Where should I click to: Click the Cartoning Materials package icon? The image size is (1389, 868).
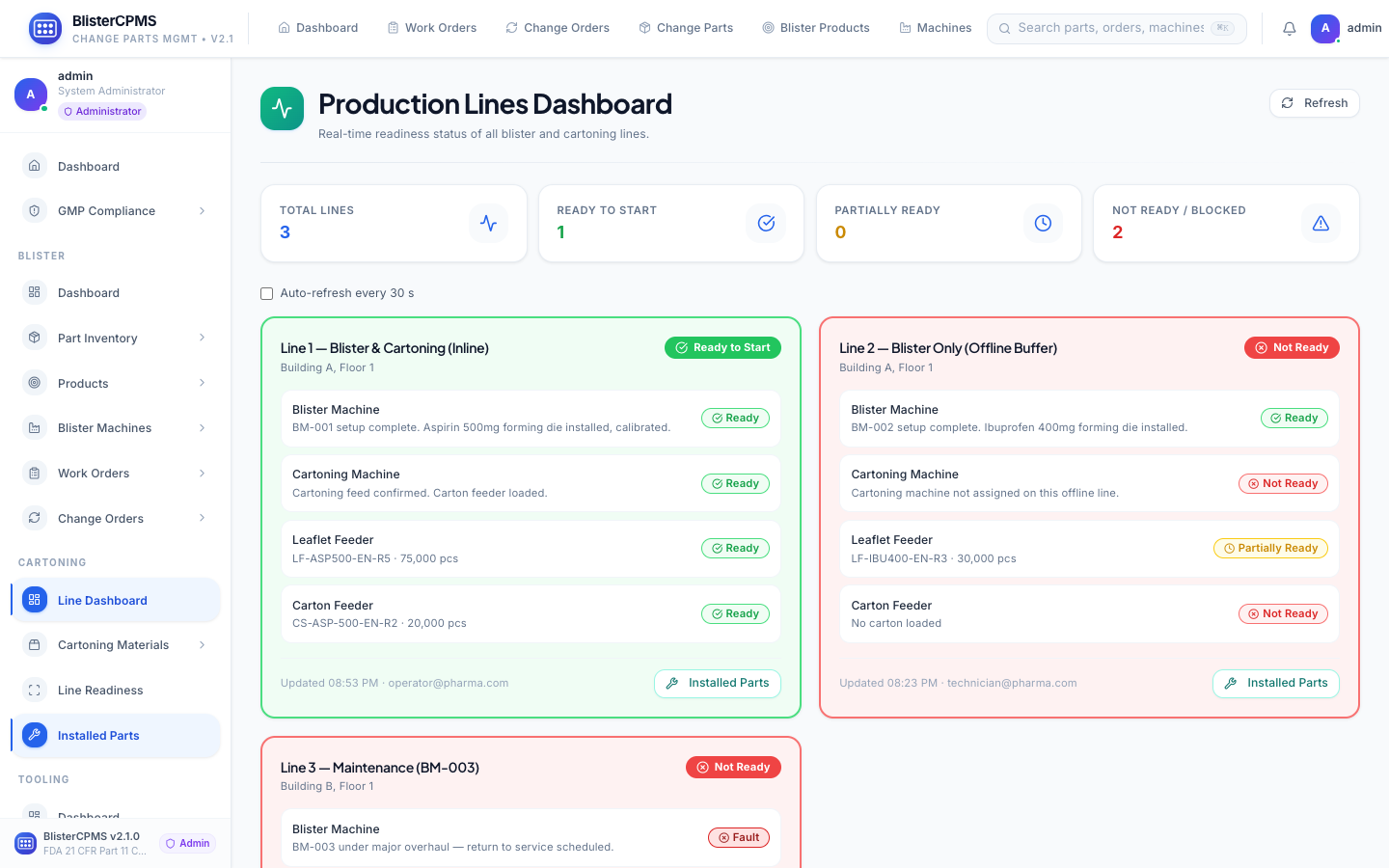pyautogui.click(x=35, y=644)
